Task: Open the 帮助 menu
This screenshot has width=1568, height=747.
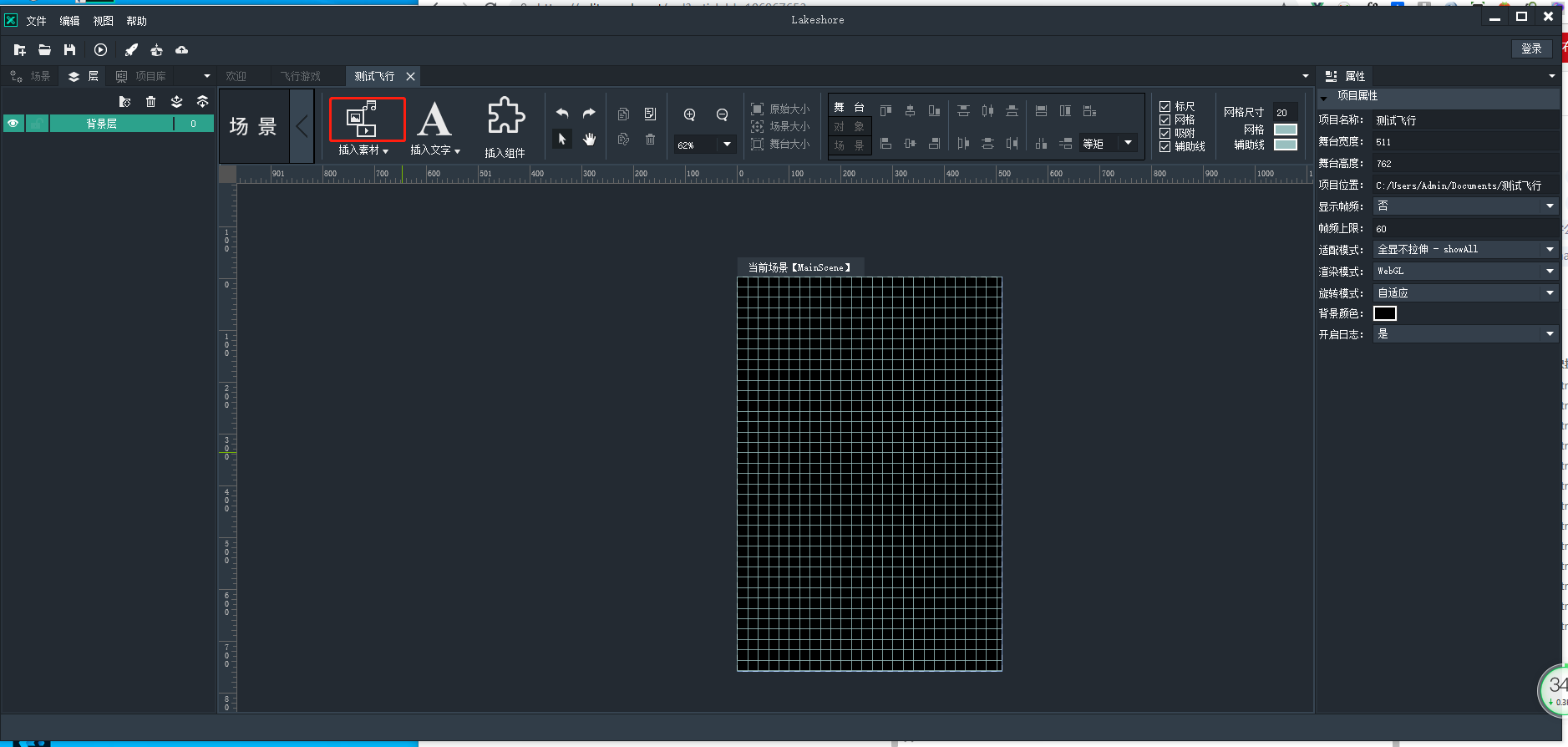Action: tap(136, 21)
